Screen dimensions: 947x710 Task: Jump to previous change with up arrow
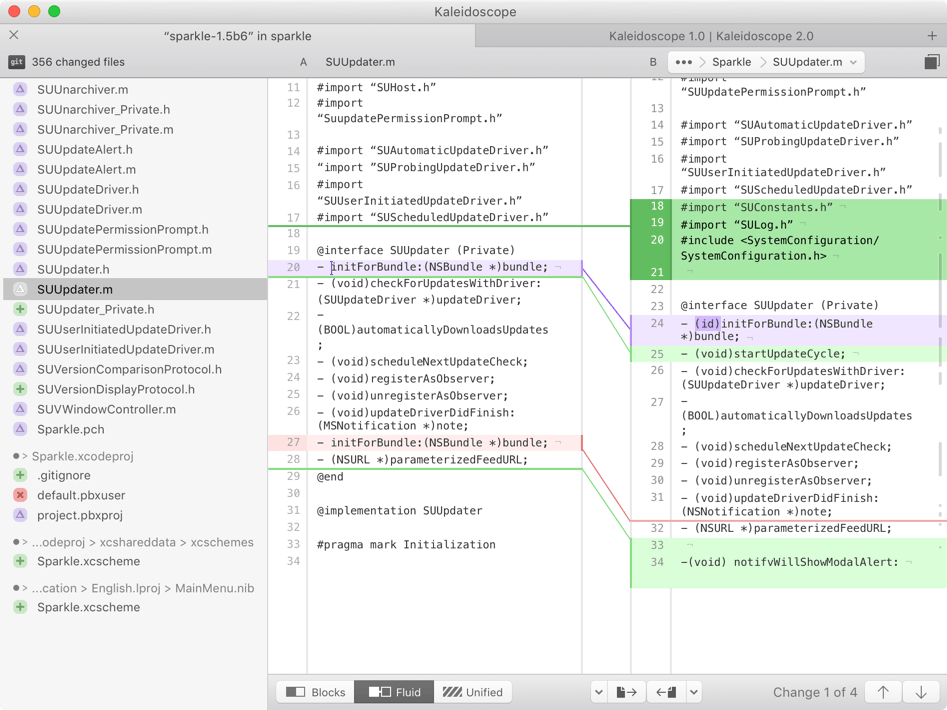[883, 692]
